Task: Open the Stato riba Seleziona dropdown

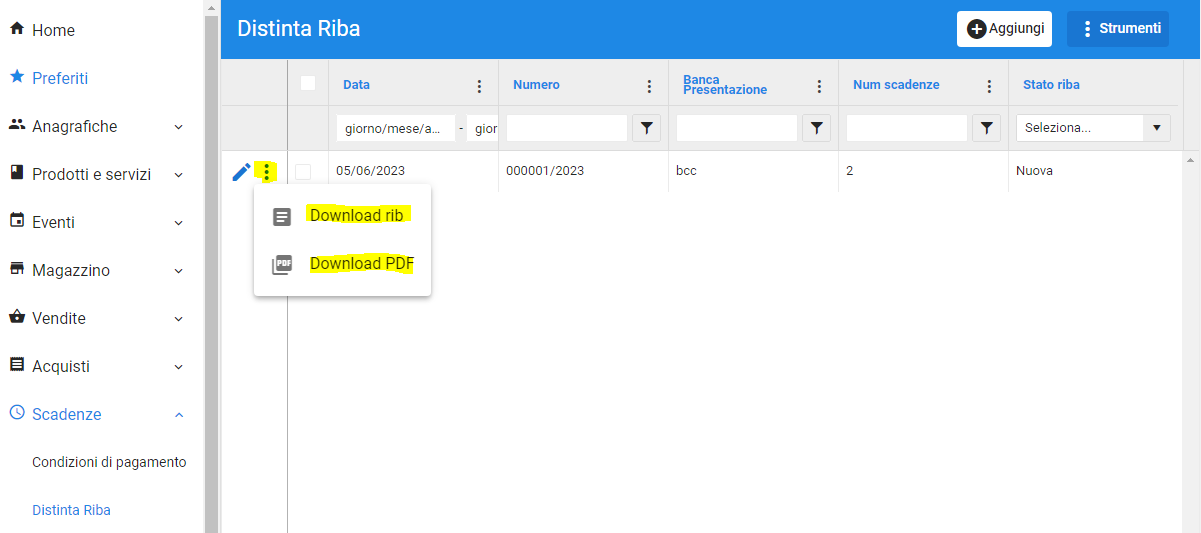Action: pos(1093,128)
